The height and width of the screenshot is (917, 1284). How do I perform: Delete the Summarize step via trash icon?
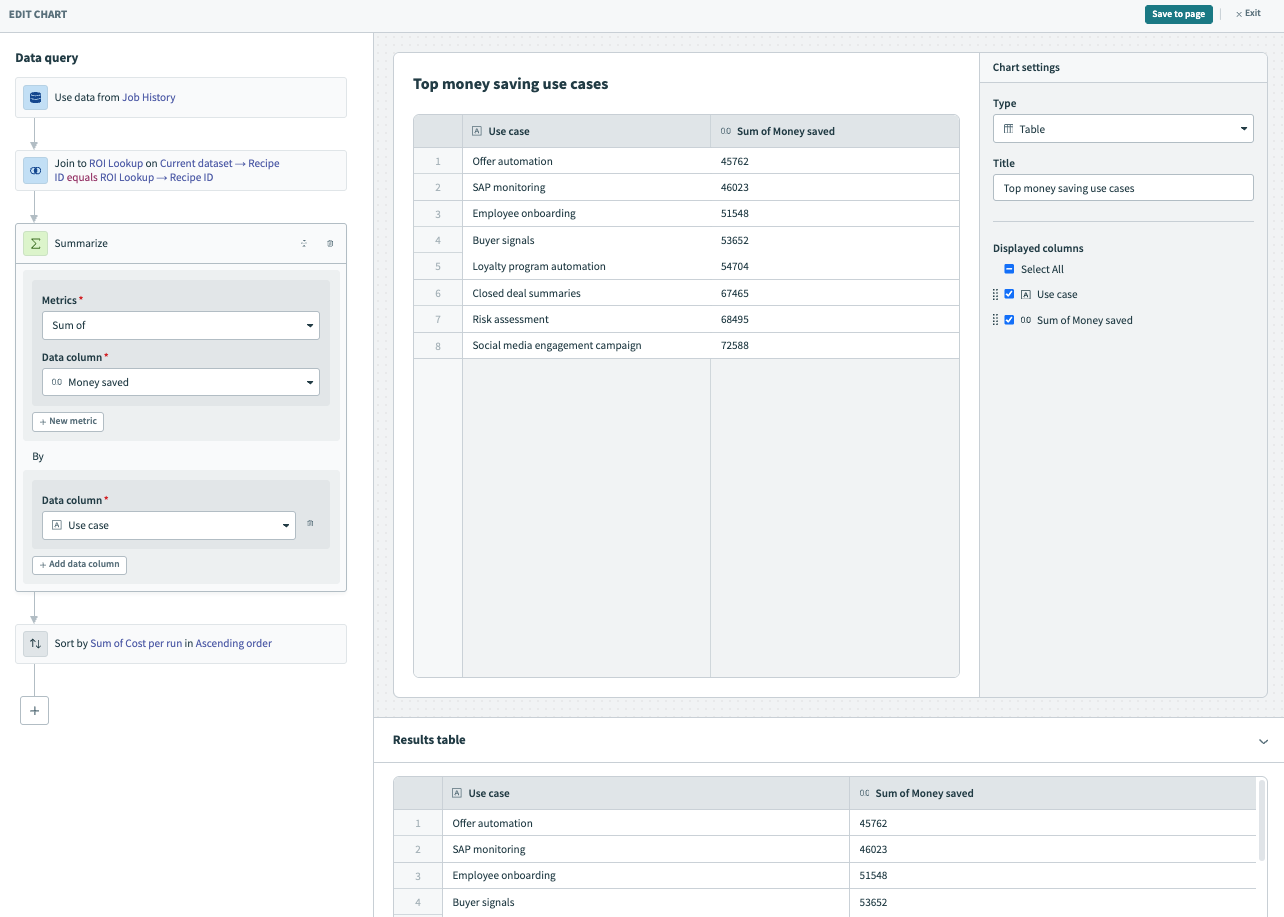point(330,243)
